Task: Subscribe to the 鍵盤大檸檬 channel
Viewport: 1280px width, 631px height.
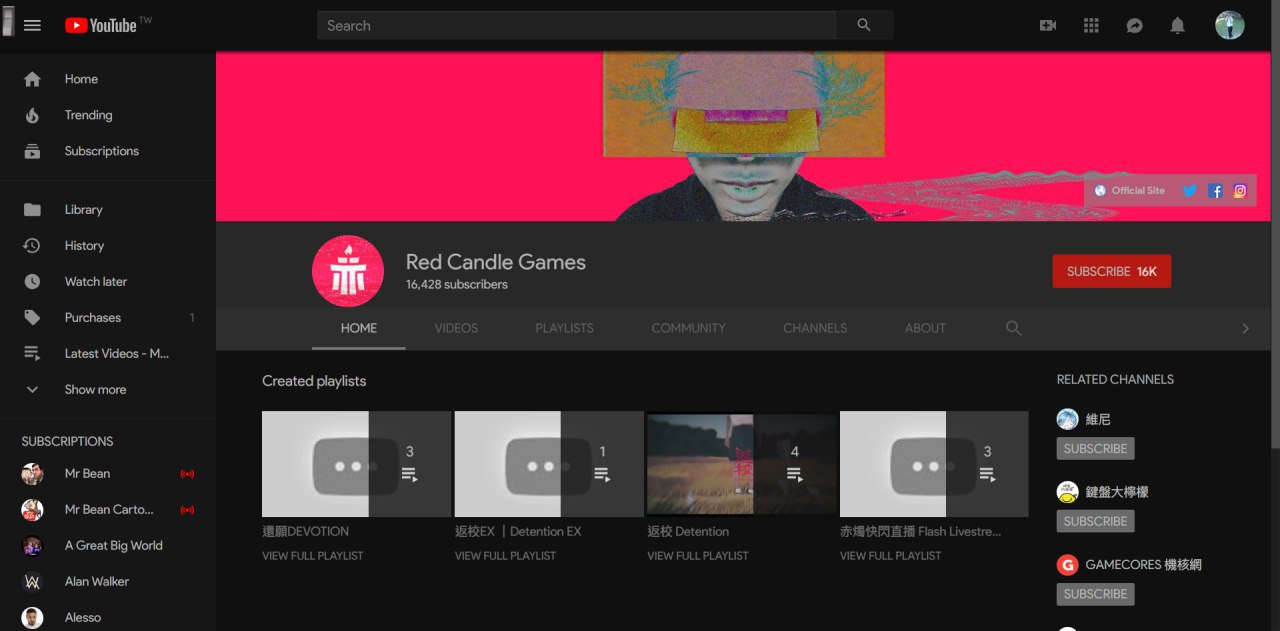Action: click(1095, 521)
